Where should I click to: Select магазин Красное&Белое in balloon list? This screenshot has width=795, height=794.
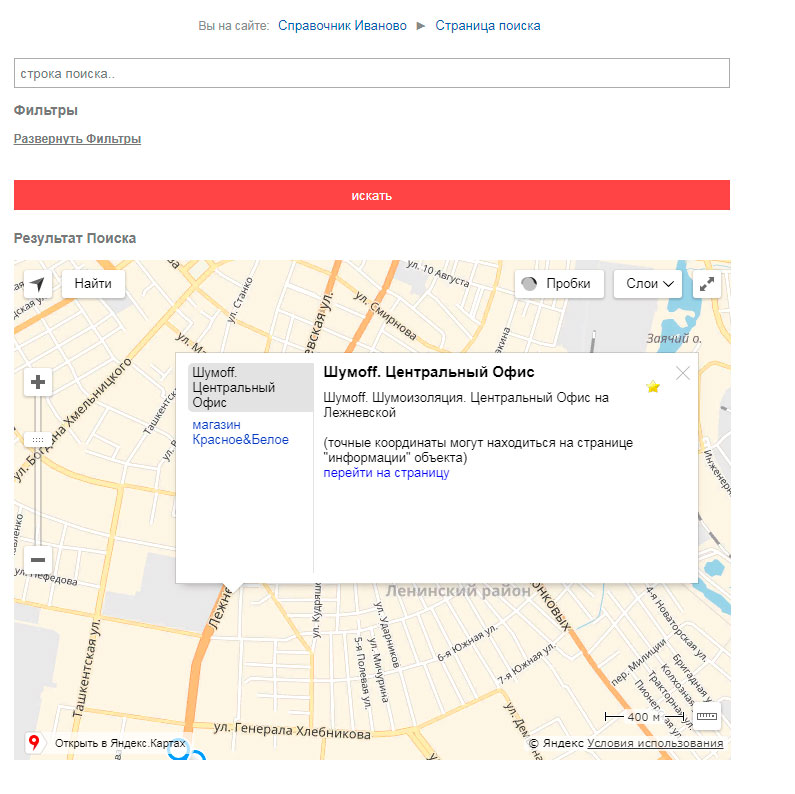tap(240, 432)
